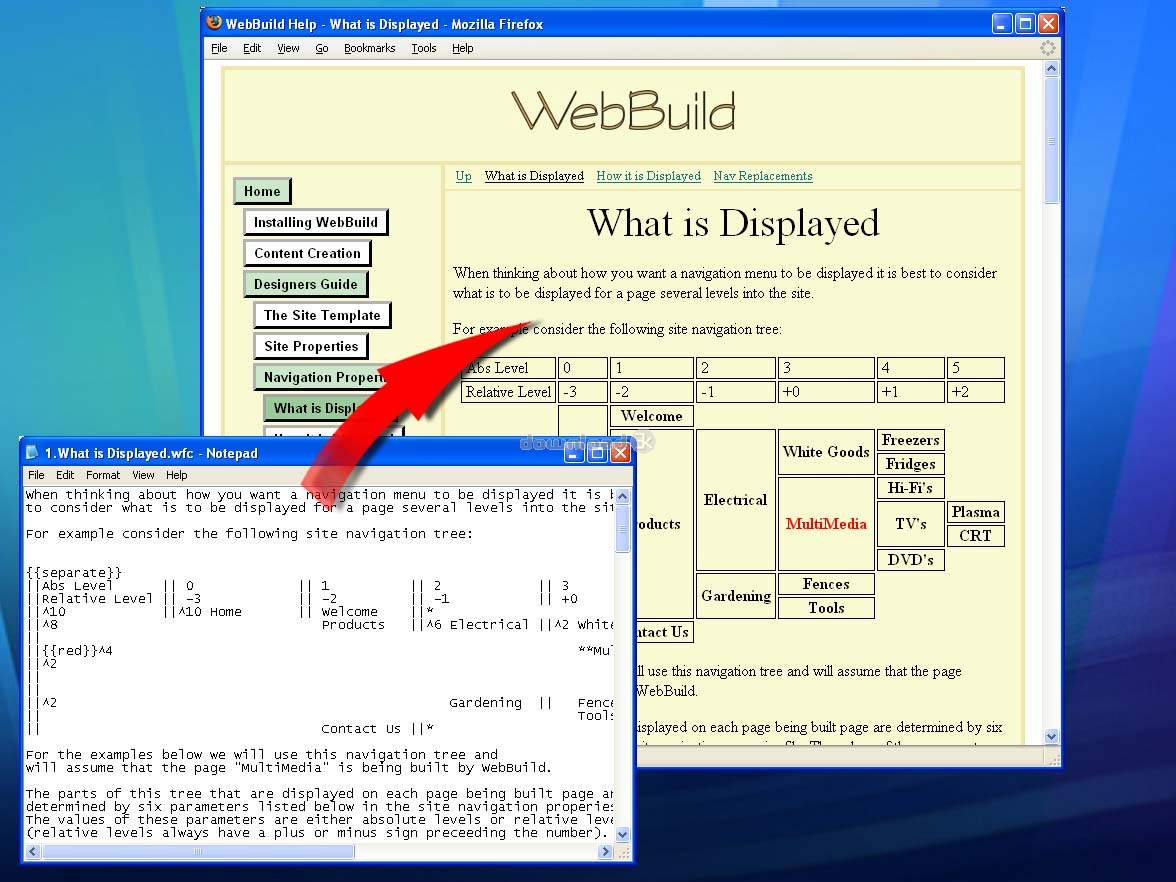The width and height of the screenshot is (1176, 882).
Task: Click Firefox scrollbar up arrow
Action: pyautogui.click(x=1052, y=68)
